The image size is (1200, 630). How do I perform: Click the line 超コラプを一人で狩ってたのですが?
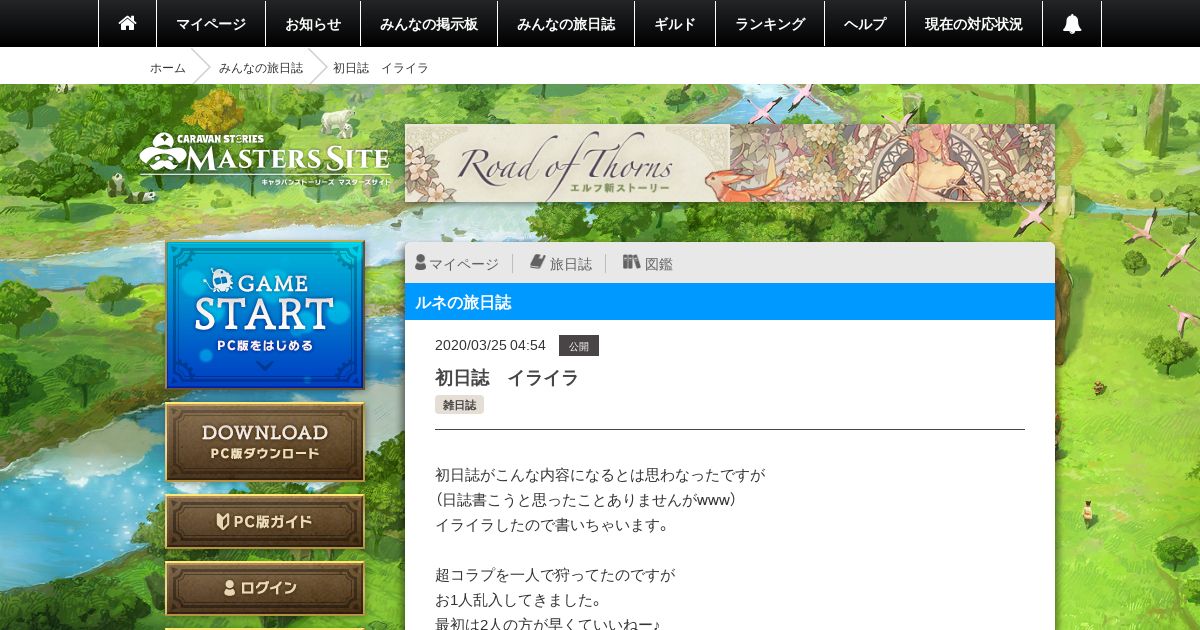point(555,575)
